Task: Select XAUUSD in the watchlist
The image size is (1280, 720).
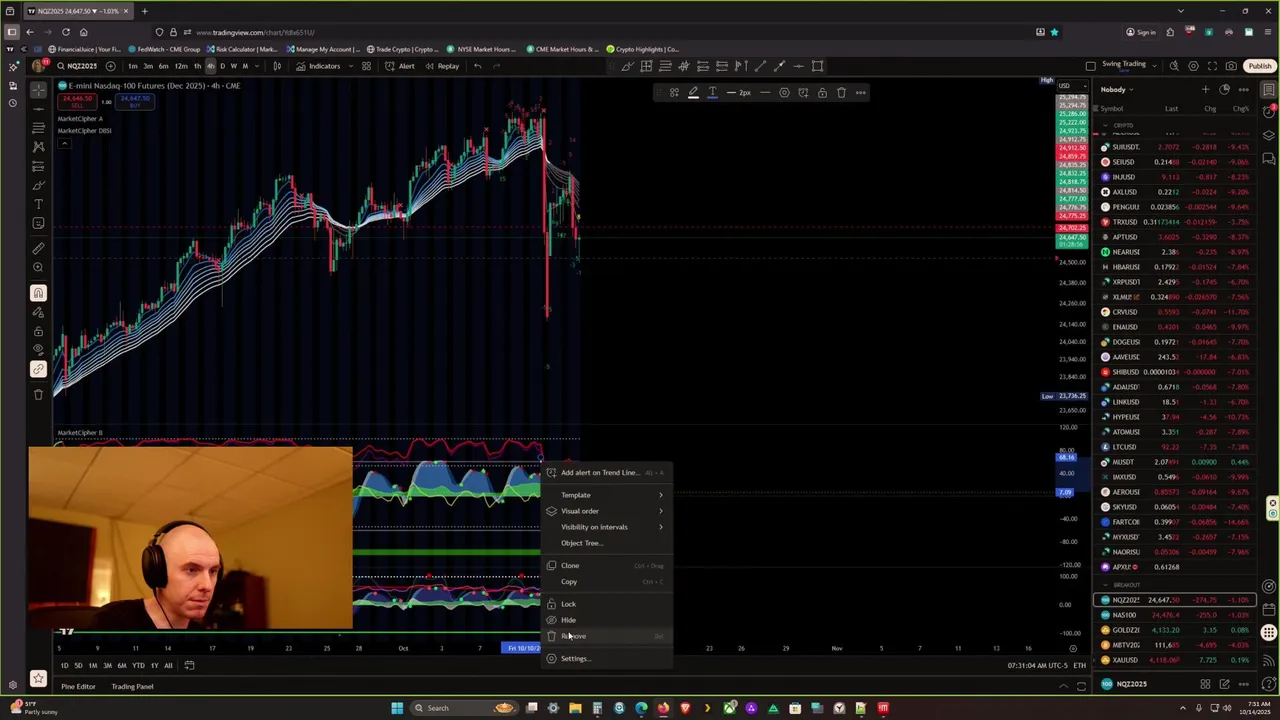Action: coord(1175,660)
